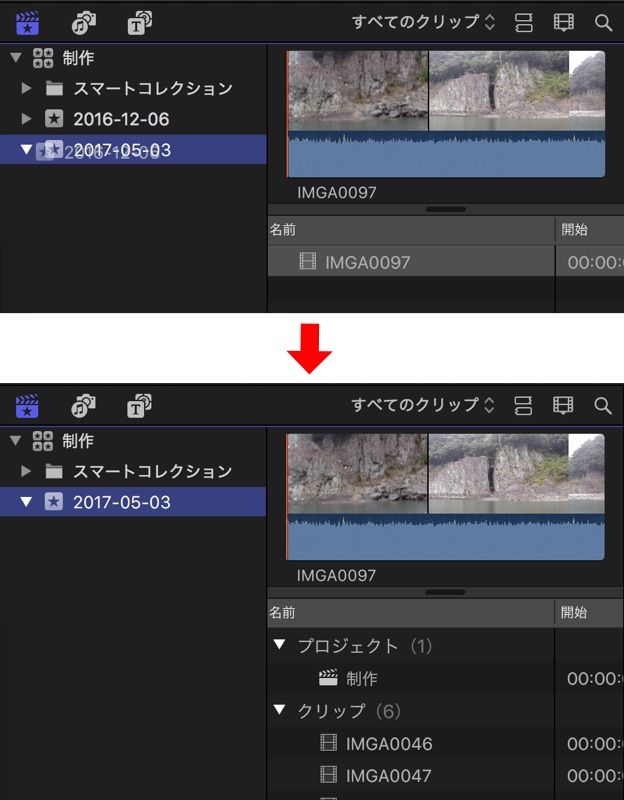Select the 2016-12-06 event in the sidebar

(120, 119)
